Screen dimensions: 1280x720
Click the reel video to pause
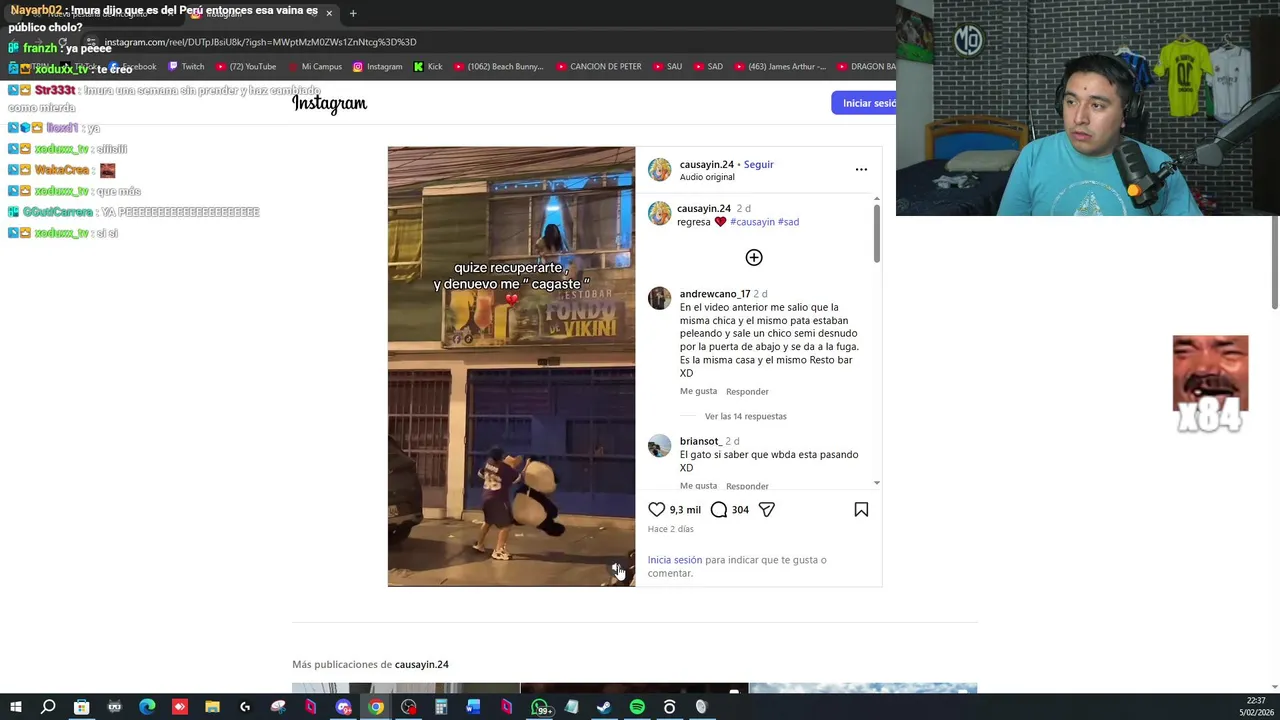[x=511, y=366]
